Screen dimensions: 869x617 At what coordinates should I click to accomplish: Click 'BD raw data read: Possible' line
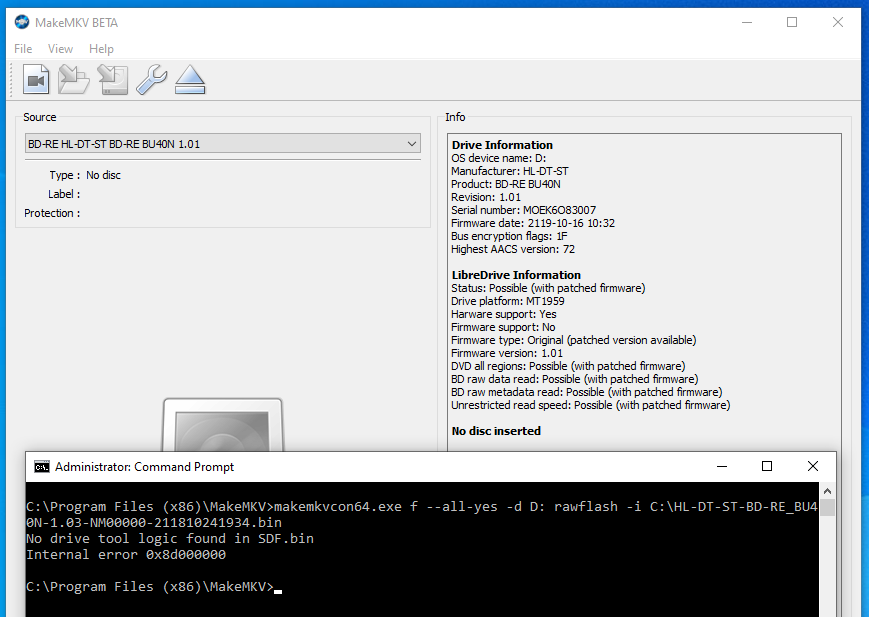575,379
